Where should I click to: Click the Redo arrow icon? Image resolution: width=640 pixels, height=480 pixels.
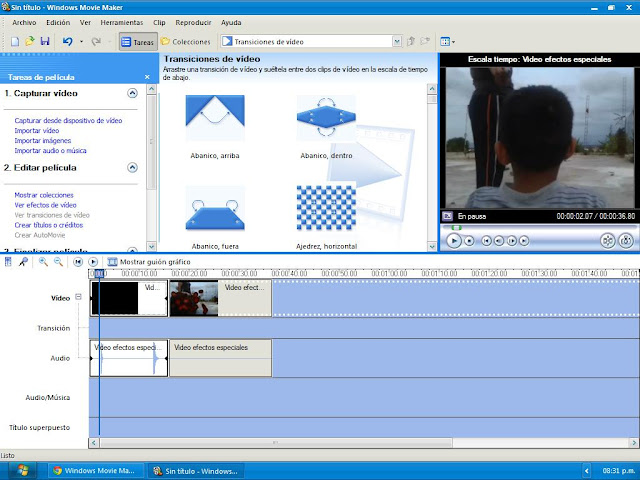pyautogui.click(x=96, y=42)
